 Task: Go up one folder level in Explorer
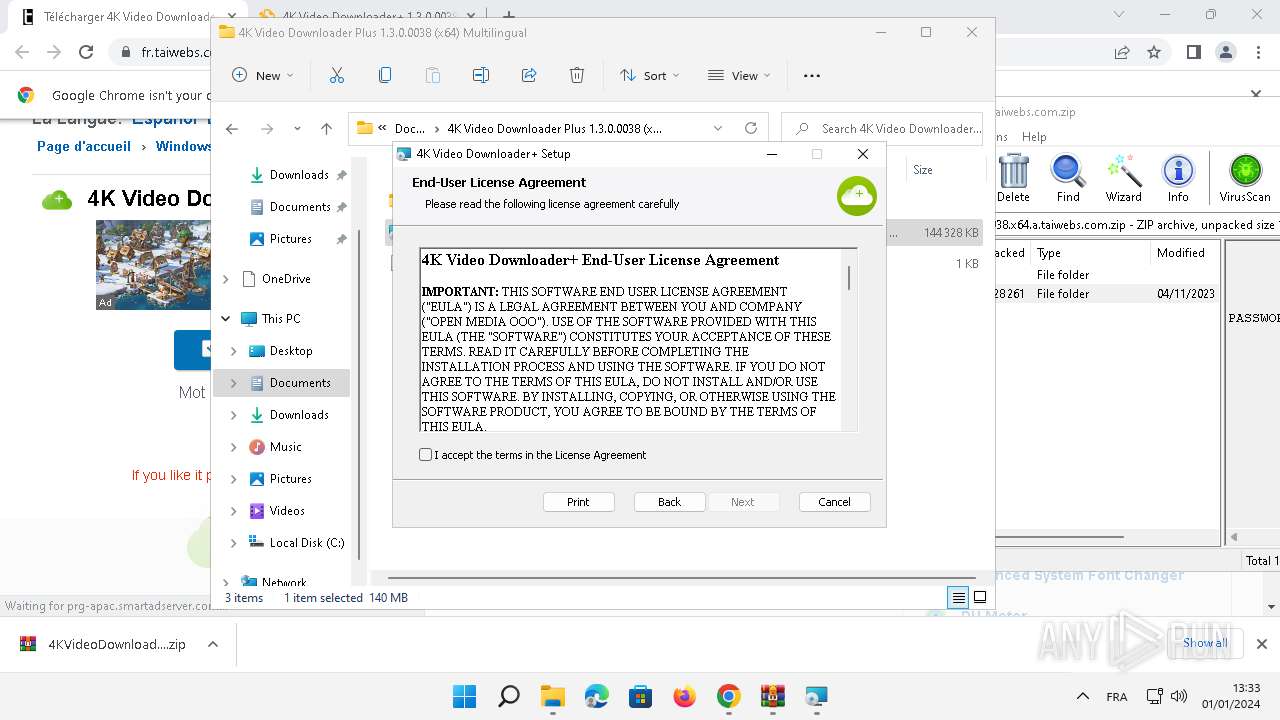(x=326, y=128)
